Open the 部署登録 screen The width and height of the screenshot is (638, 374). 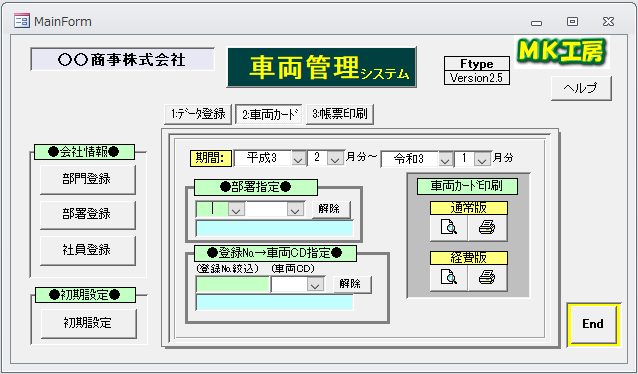click(87, 214)
